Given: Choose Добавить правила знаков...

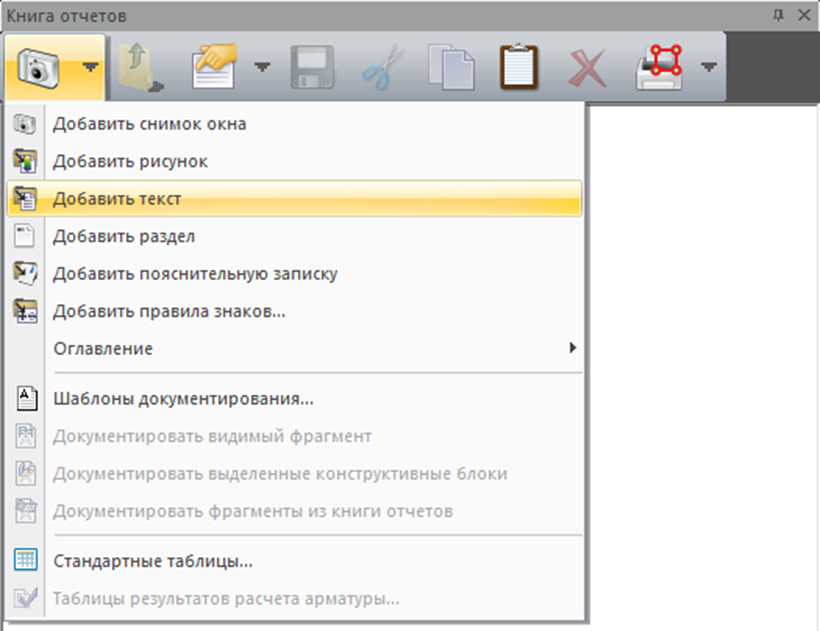Looking at the screenshot, I should point(294,311).
